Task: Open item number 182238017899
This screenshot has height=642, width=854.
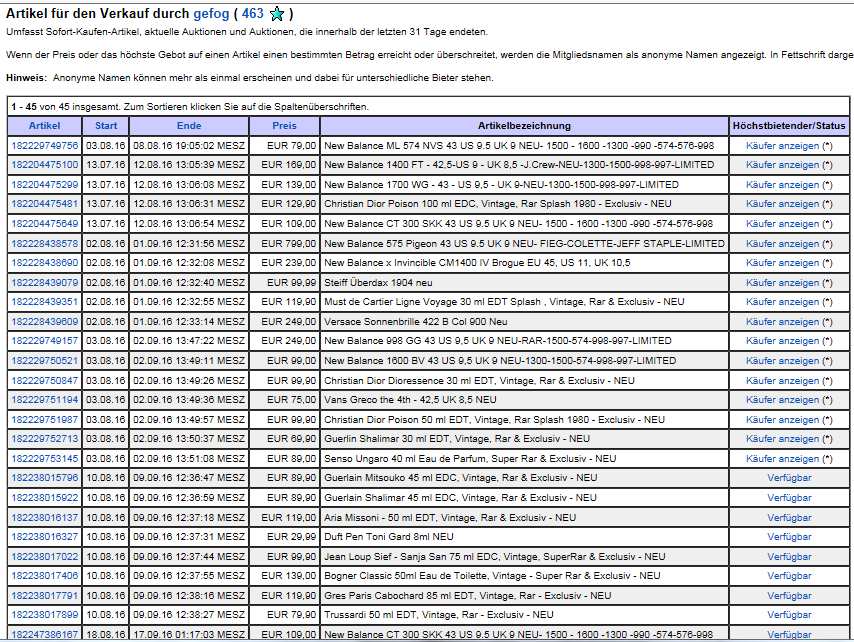Action: [45, 615]
